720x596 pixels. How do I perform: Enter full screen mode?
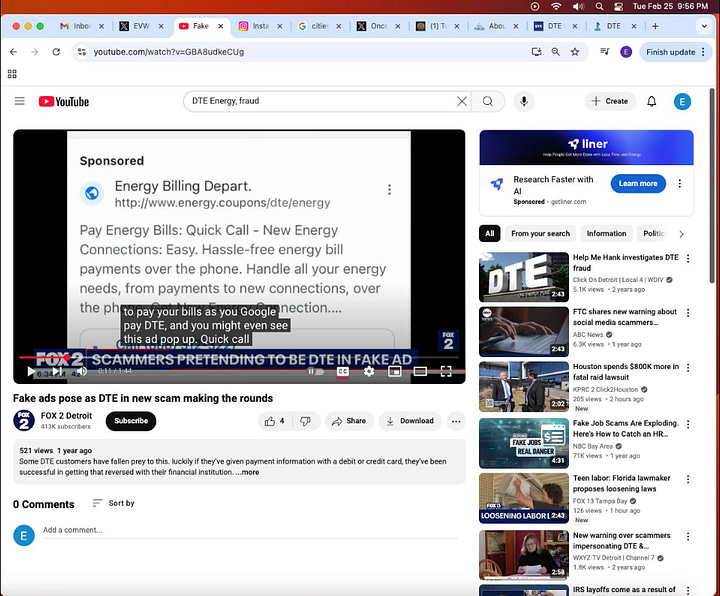[446, 371]
